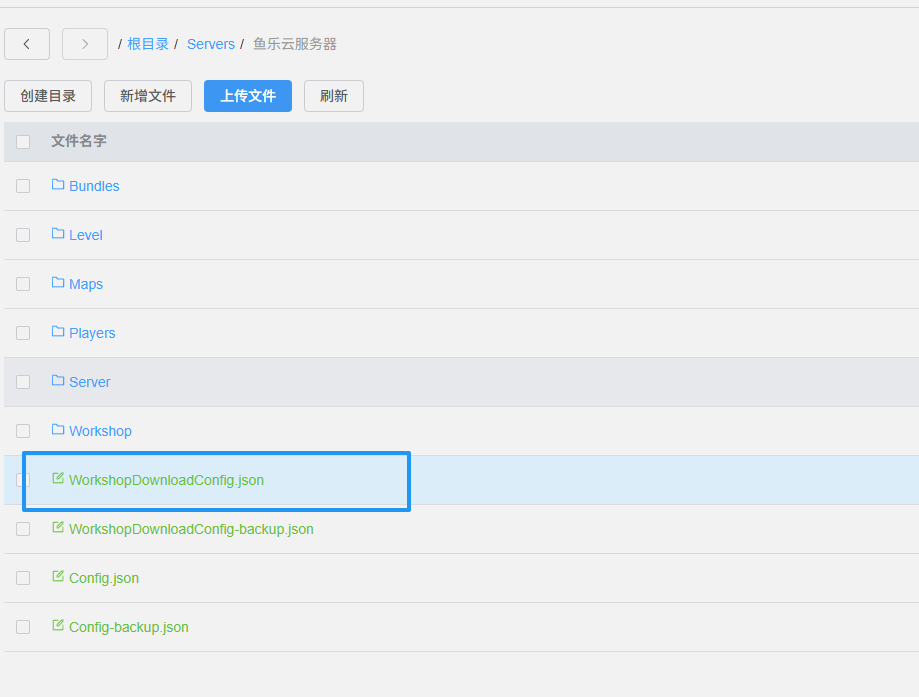Click the blue 上传文件 upload button
Viewport: 919px width, 697px height.
click(248, 96)
